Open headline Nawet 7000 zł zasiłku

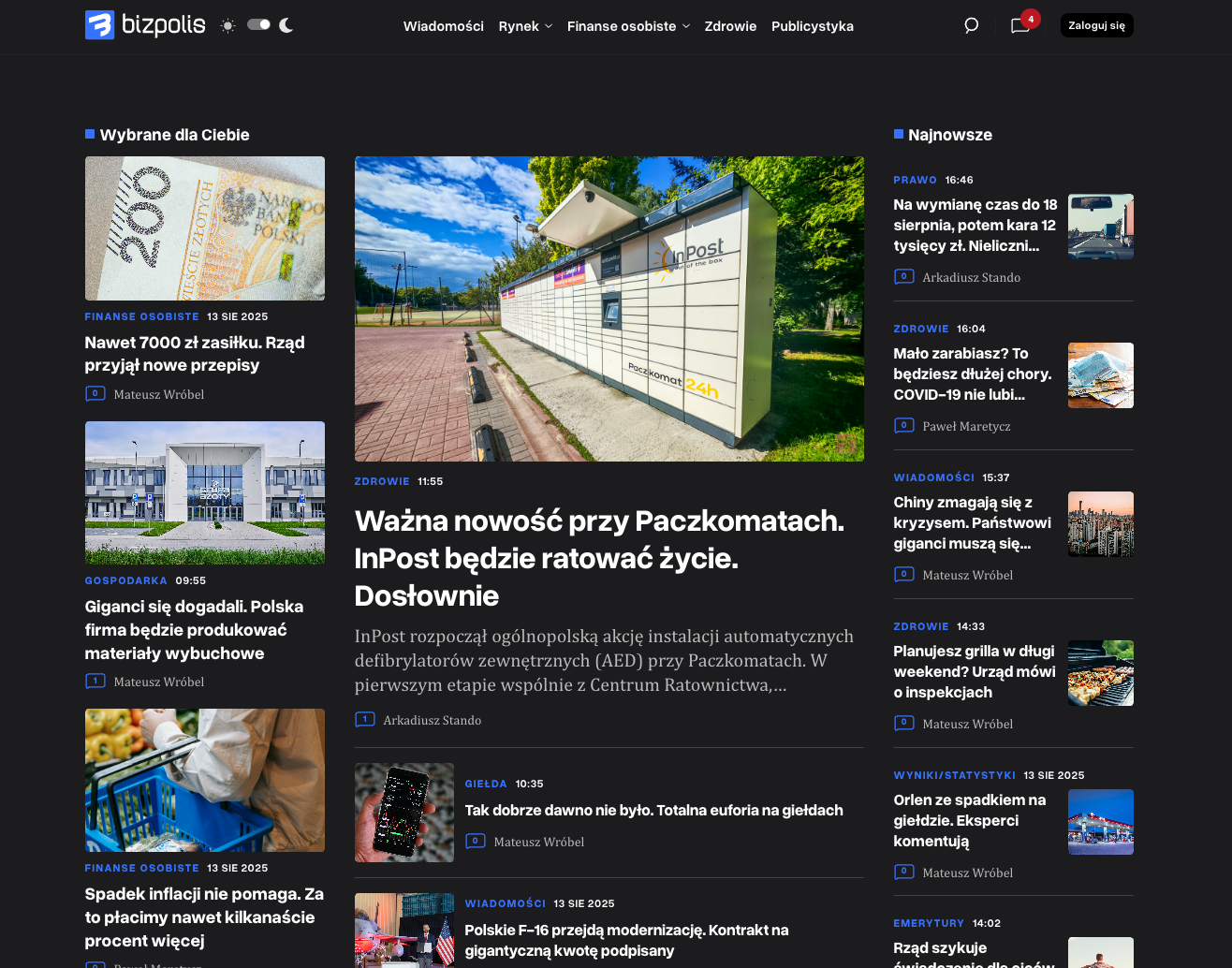[x=195, y=354]
